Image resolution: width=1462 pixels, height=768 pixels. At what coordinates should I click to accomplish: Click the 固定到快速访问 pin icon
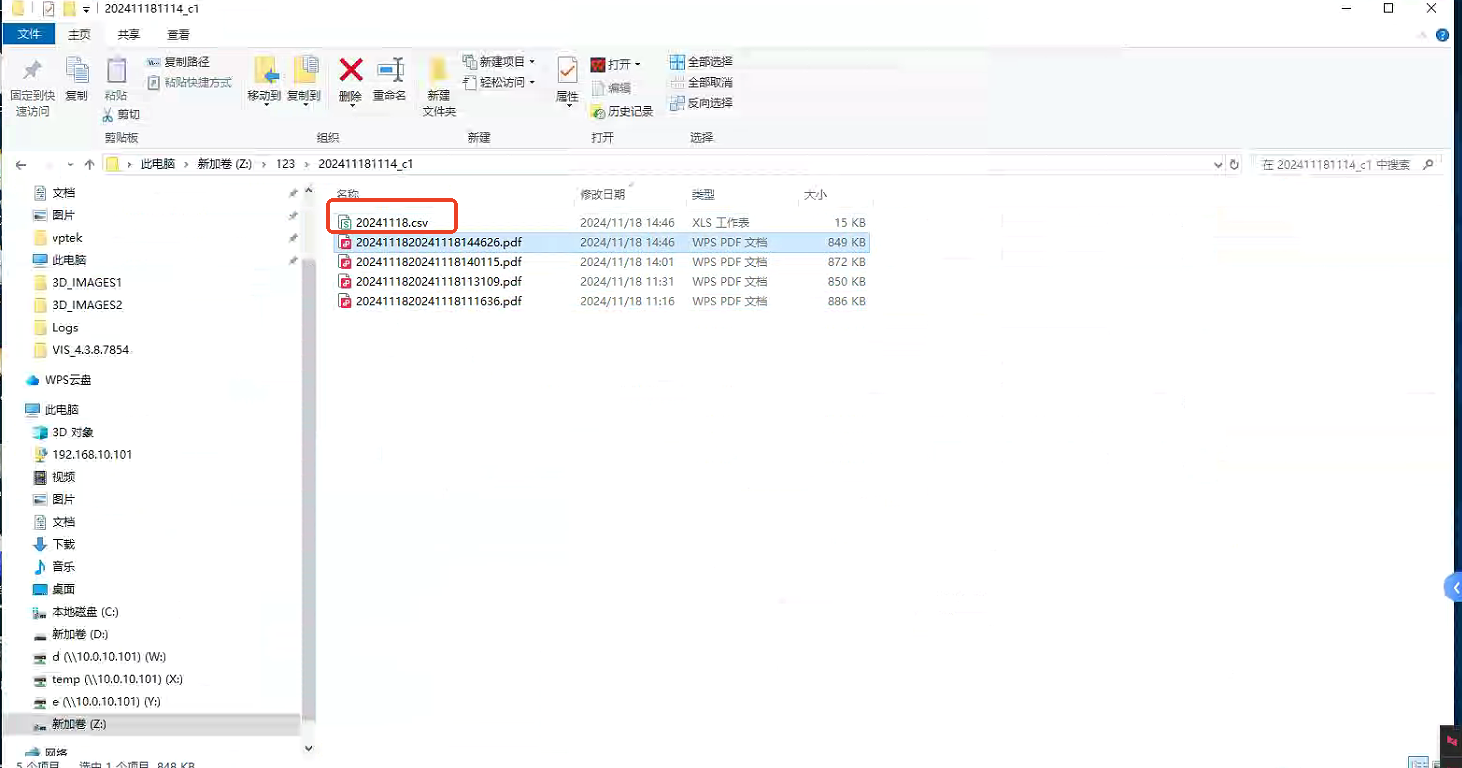pyautogui.click(x=32, y=70)
